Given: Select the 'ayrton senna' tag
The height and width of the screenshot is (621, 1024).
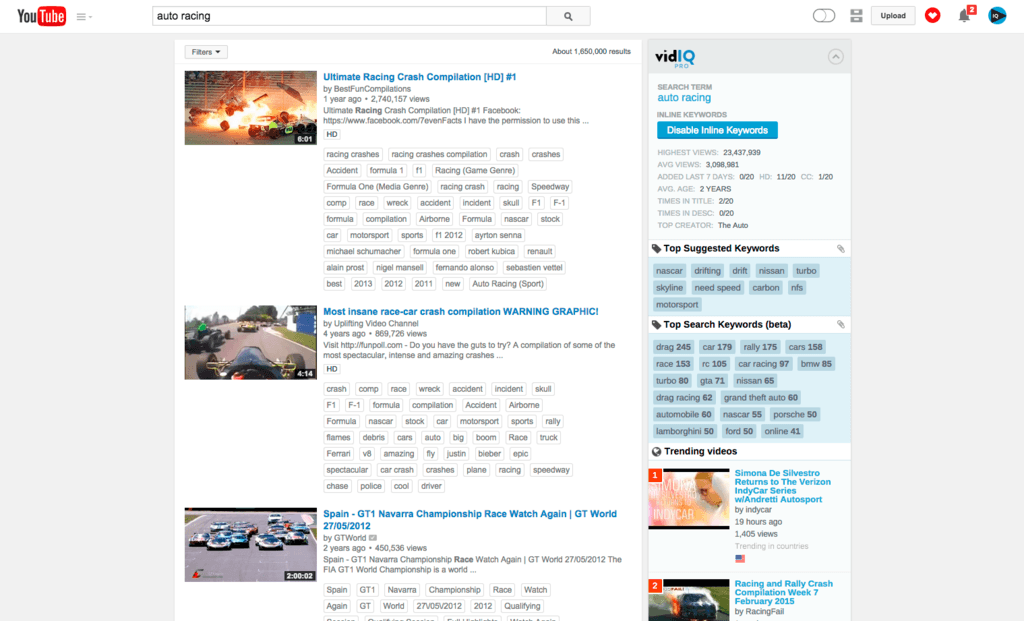Looking at the screenshot, I should 498,235.
